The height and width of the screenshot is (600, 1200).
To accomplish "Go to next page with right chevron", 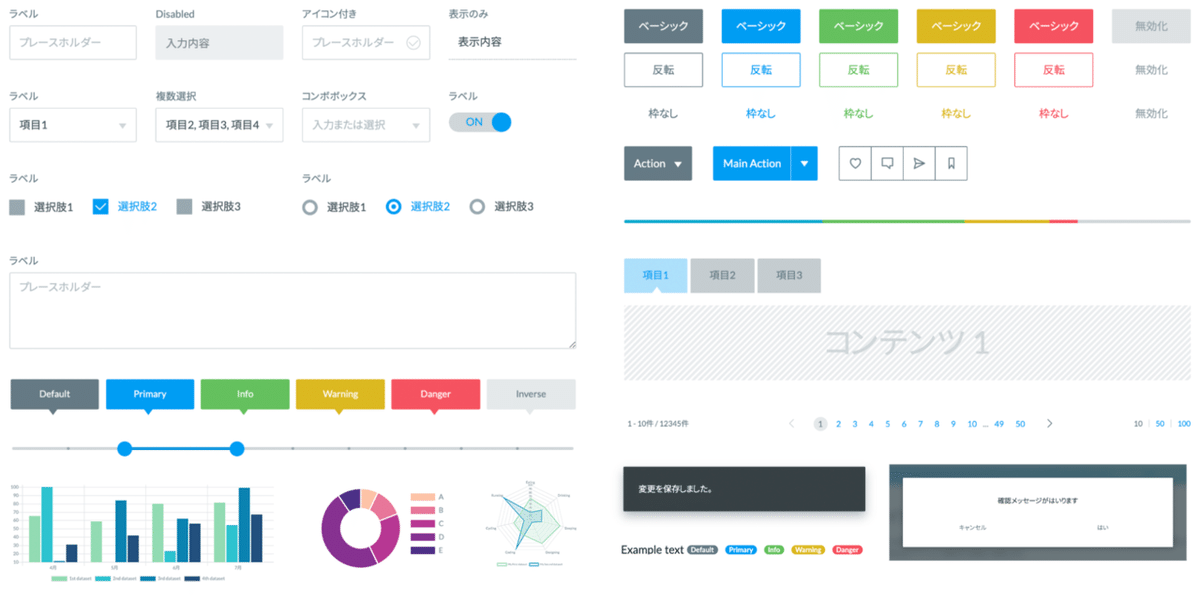I will (1049, 424).
